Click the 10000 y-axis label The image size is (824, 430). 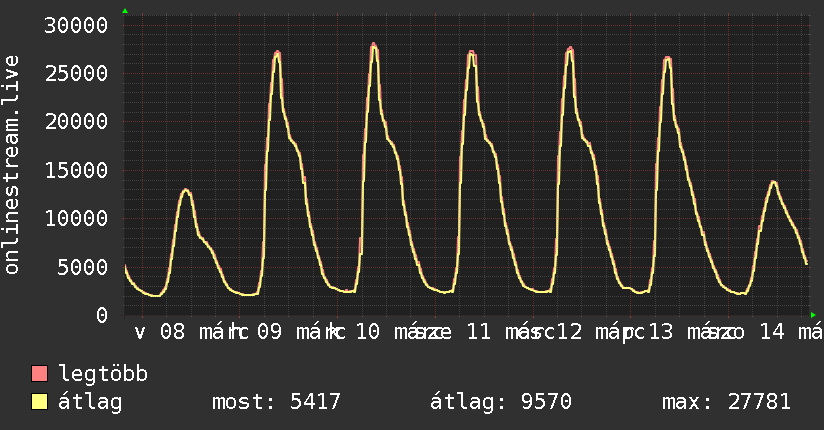coord(76,219)
